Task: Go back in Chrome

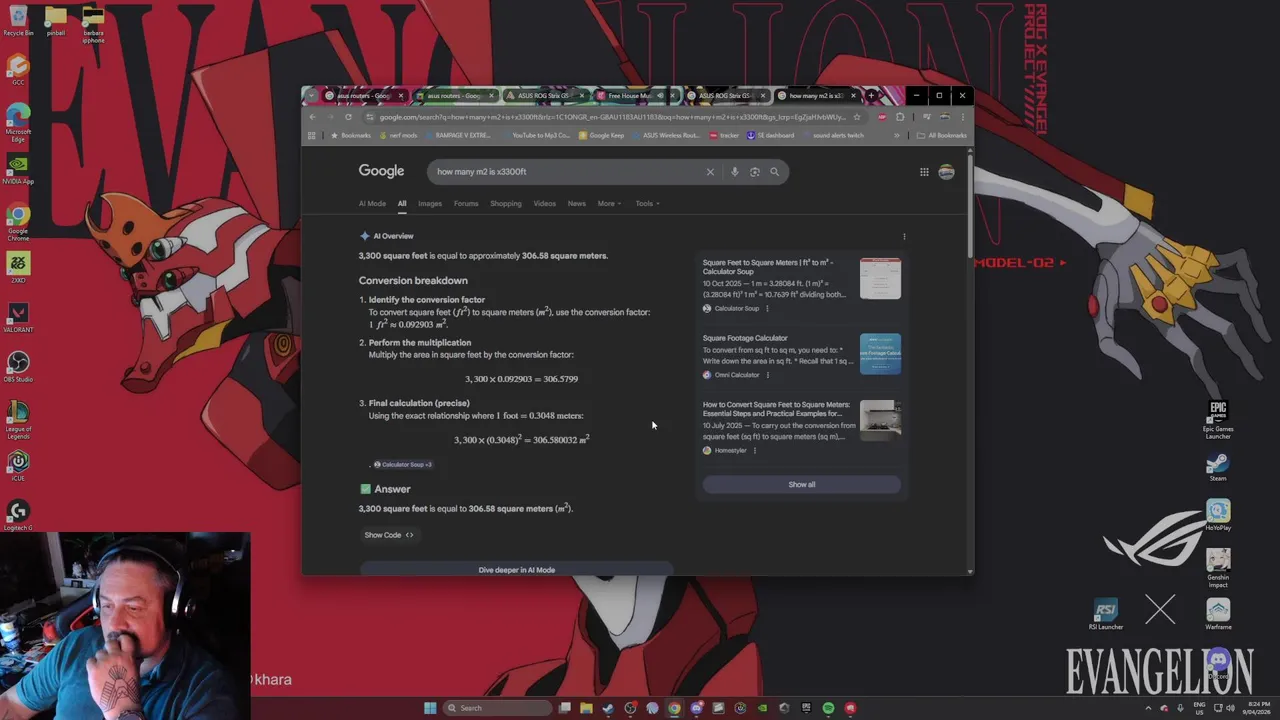Action: [x=312, y=117]
